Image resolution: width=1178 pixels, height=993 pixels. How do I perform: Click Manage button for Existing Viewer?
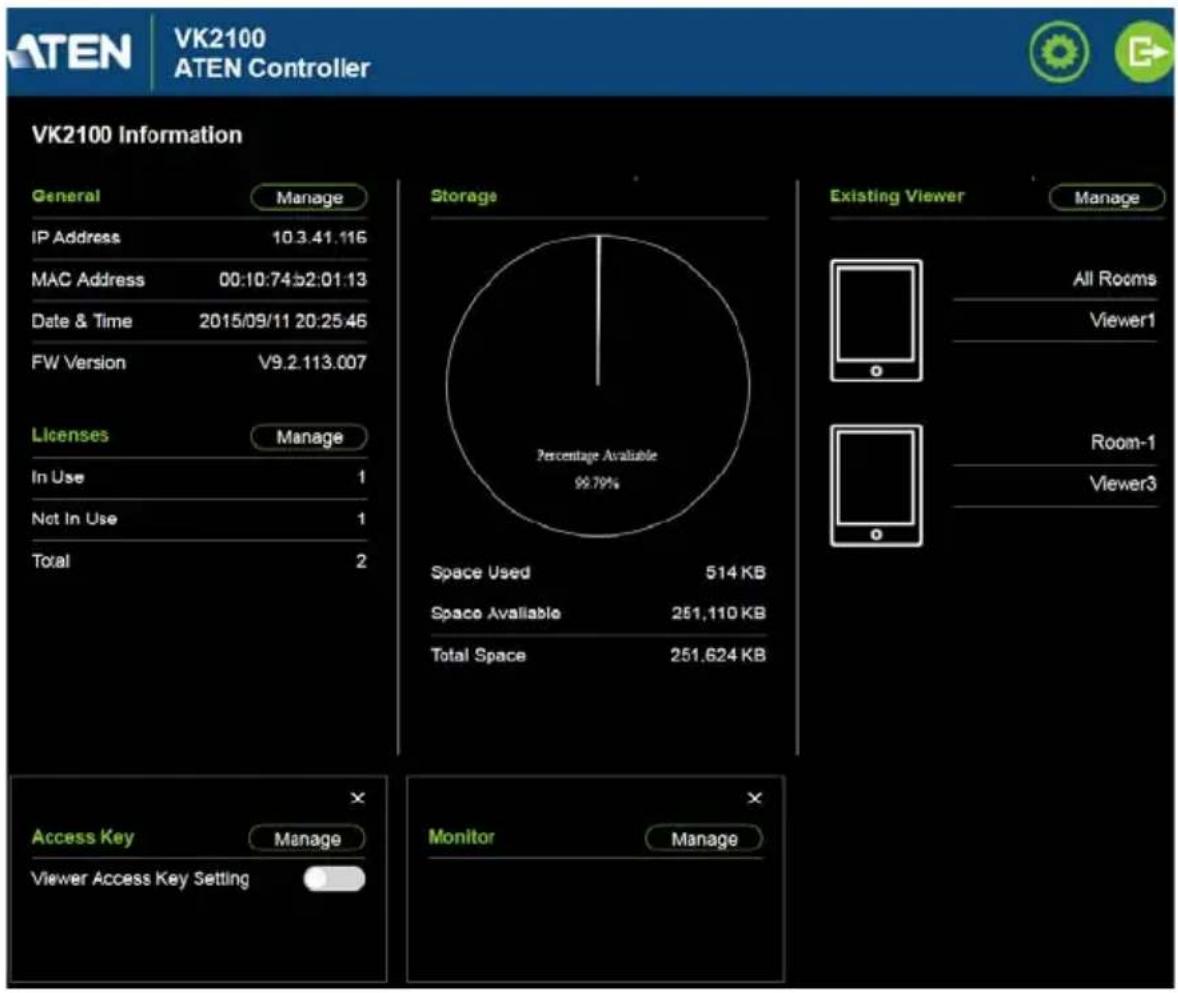point(1107,198)
